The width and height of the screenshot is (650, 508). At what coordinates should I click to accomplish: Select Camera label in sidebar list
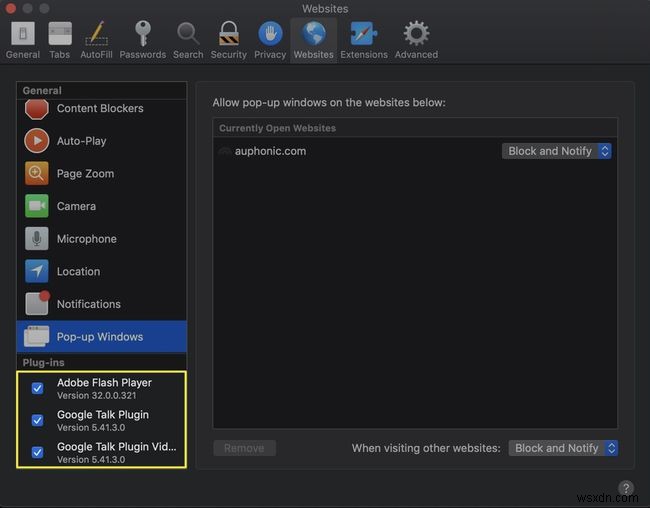click(x=76, y=206)
